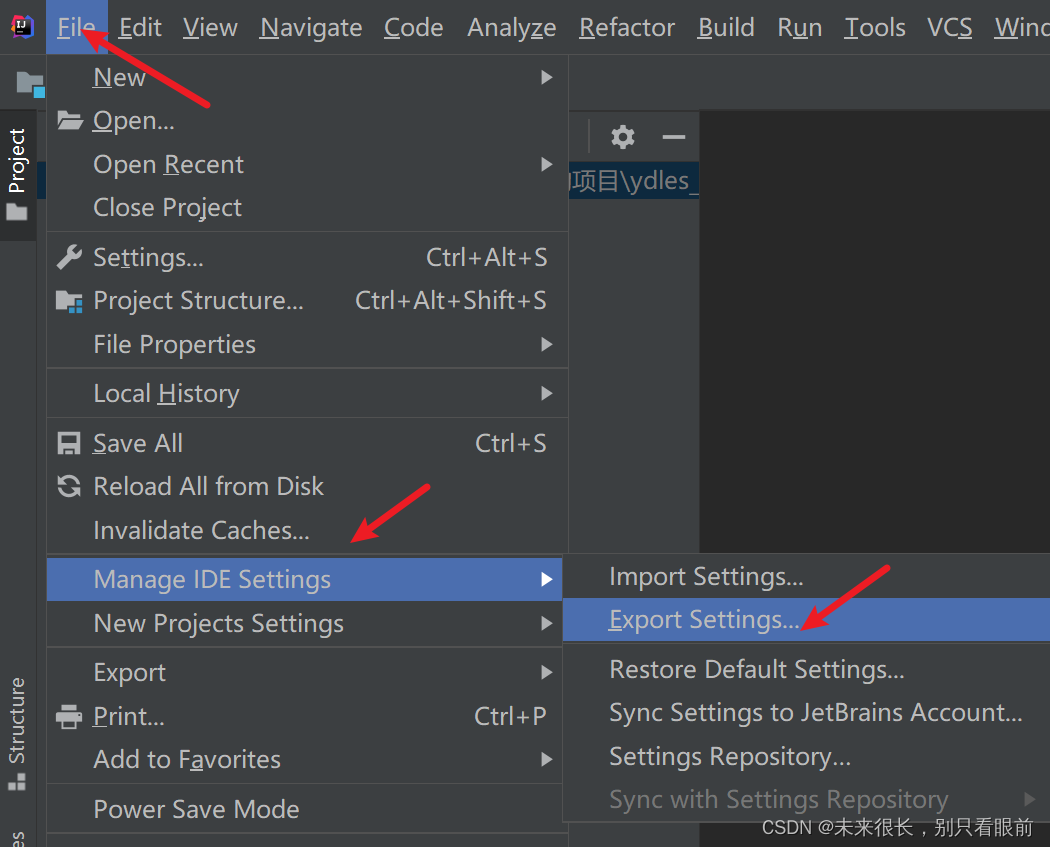Click the wrench icon beside Settings

point(70,257)
